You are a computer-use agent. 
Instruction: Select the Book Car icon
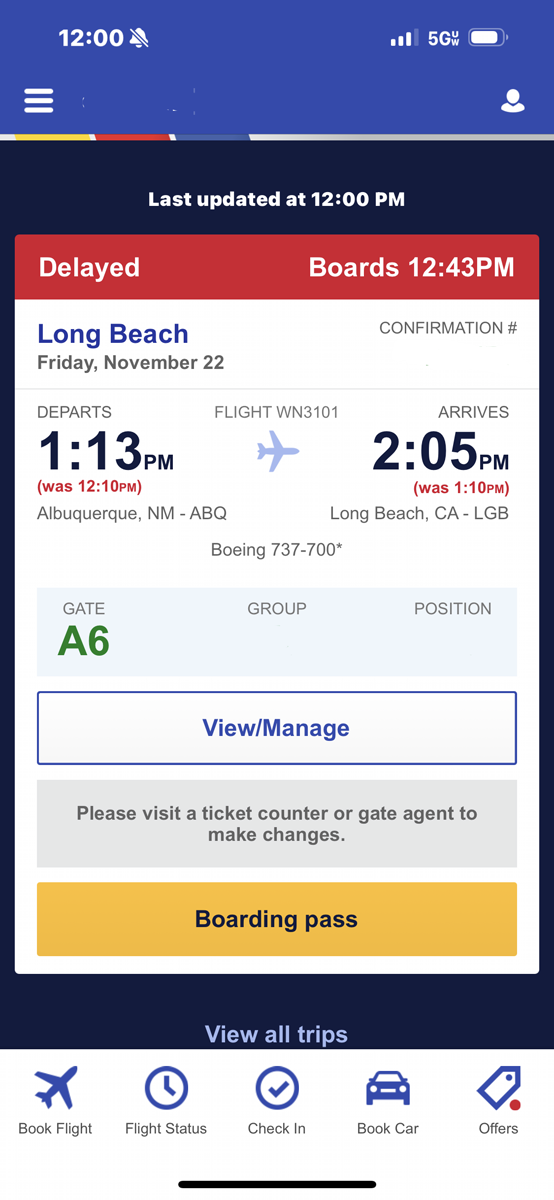click(x=388, y=1088)
